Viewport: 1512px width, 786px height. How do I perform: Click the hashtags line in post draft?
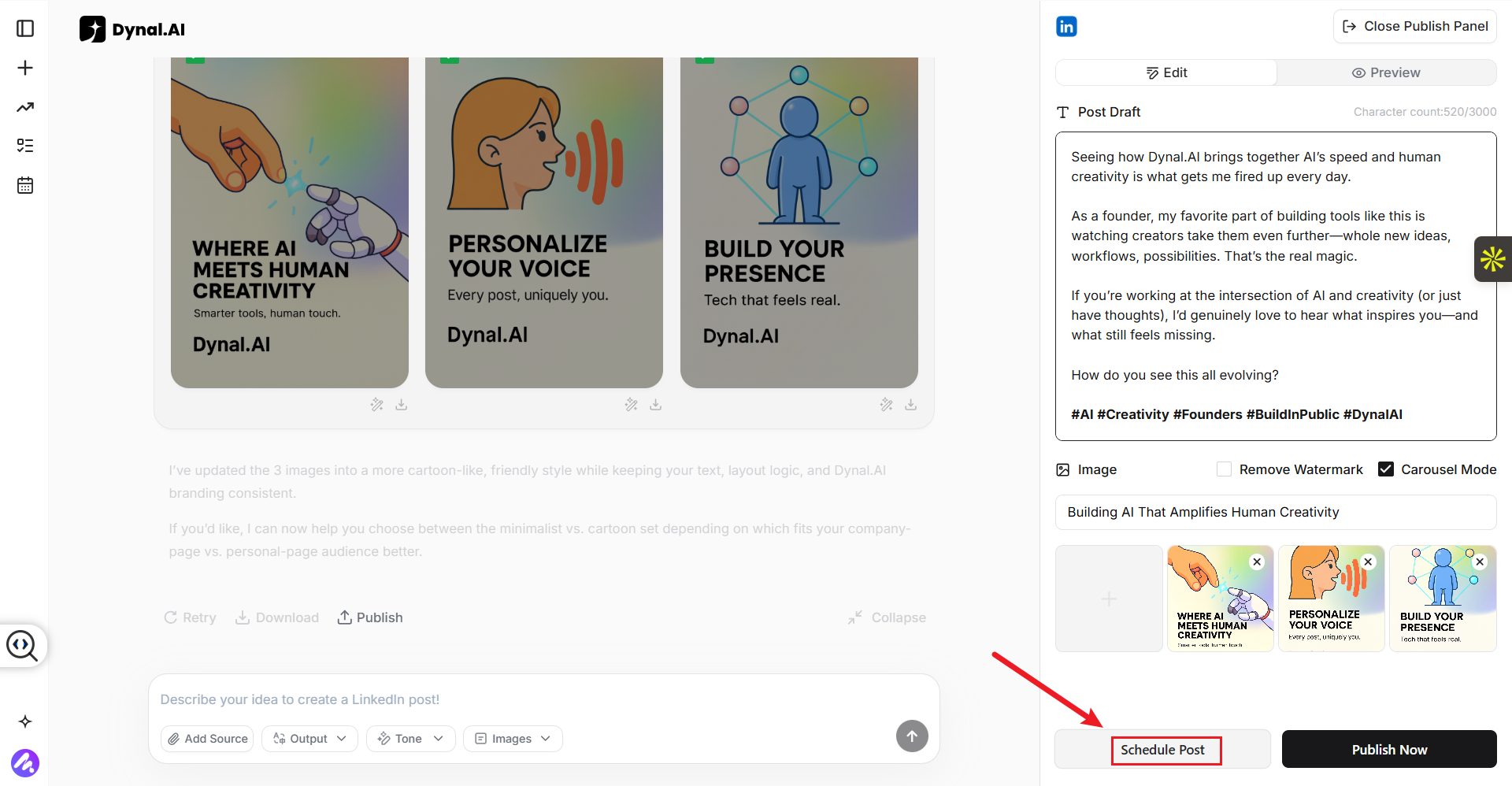1236,414
